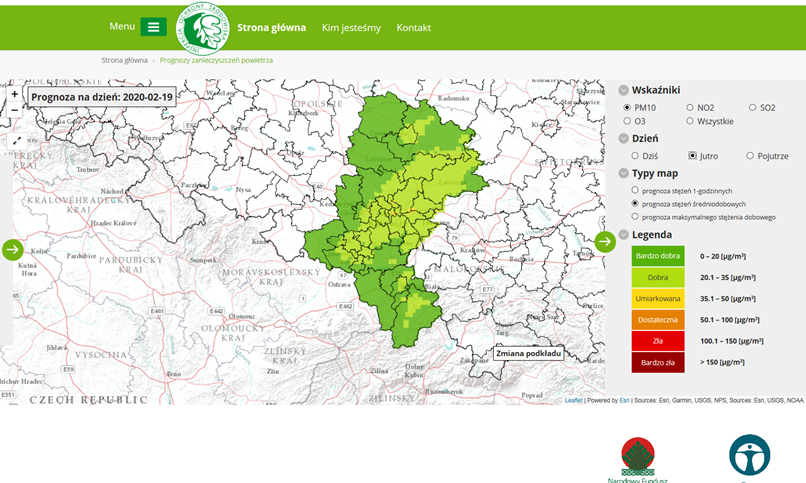The width and height of the screenshot is (806, 483).
Task: Click the Bardzo dobra green legend swatch
Action: pyautogui.click(x=657, y=257)
